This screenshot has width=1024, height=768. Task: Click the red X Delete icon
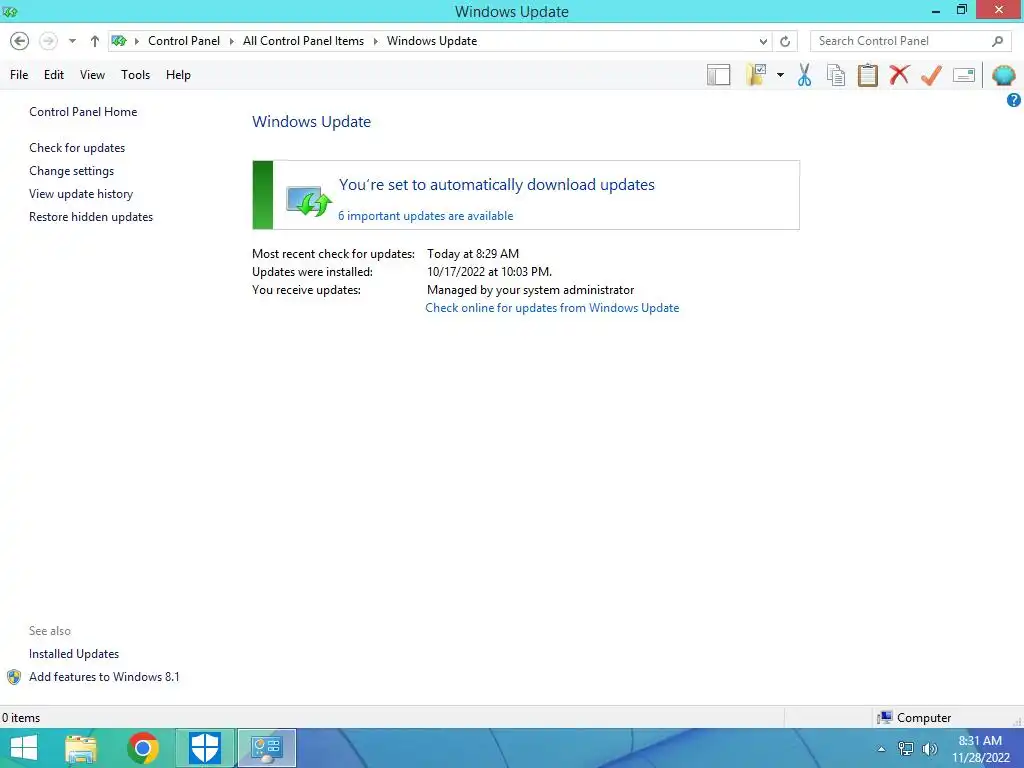[x=899, y=74]
